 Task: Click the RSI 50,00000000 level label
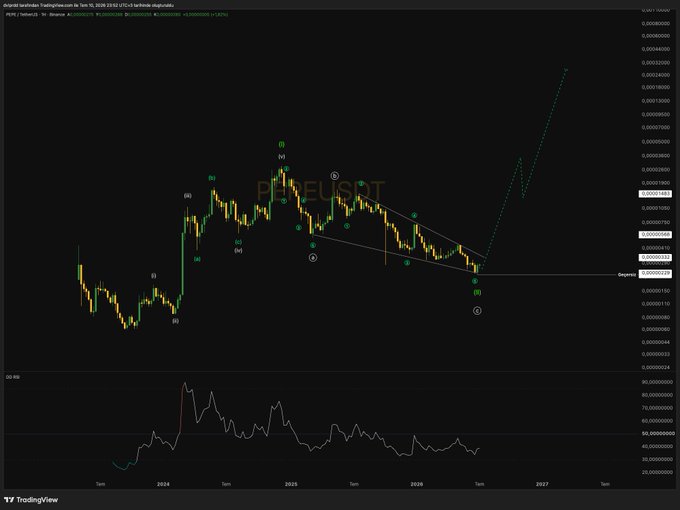tap(658, 433)
